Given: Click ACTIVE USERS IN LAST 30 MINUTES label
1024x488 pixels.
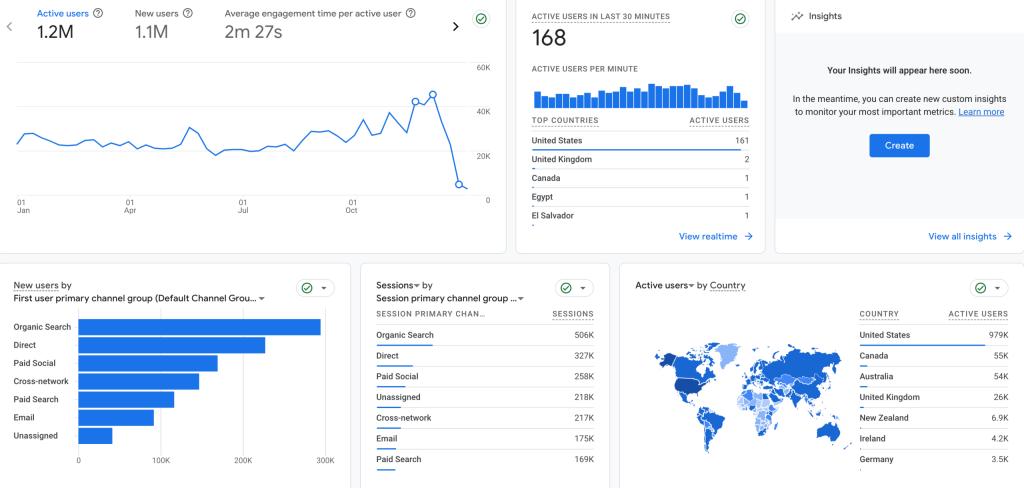Looking at the screenshot, I should (x=600, y=16).
